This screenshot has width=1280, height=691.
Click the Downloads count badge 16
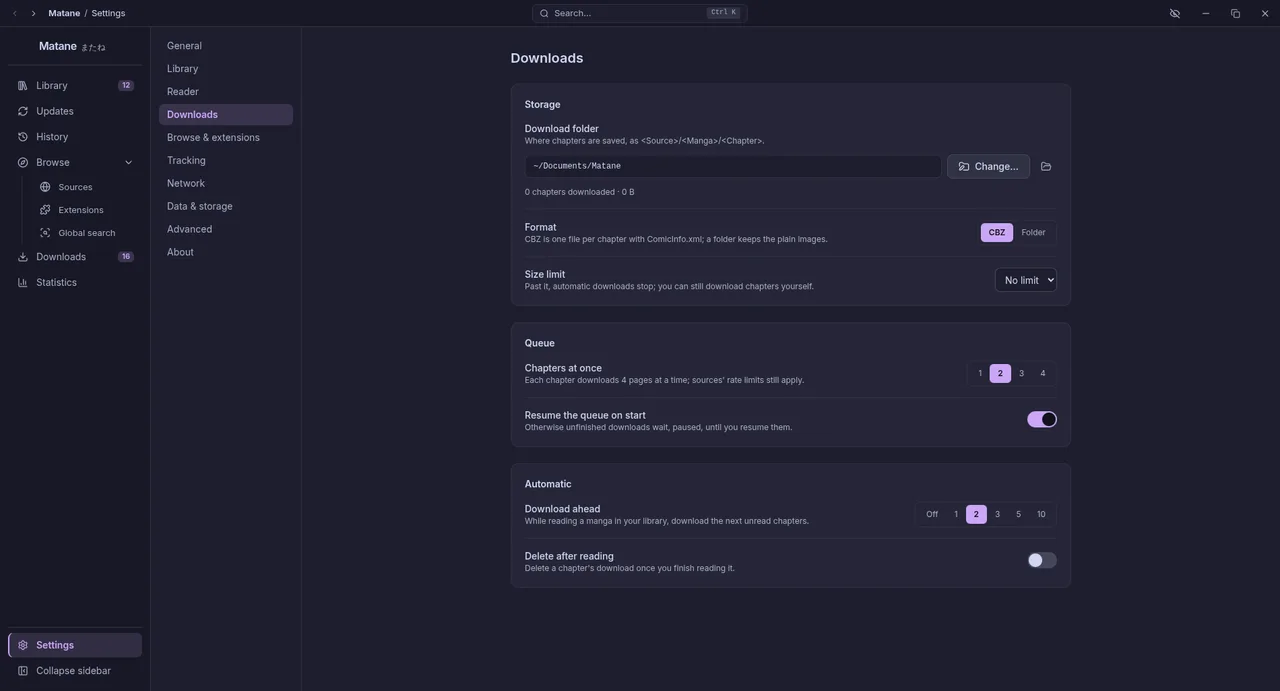126,257
